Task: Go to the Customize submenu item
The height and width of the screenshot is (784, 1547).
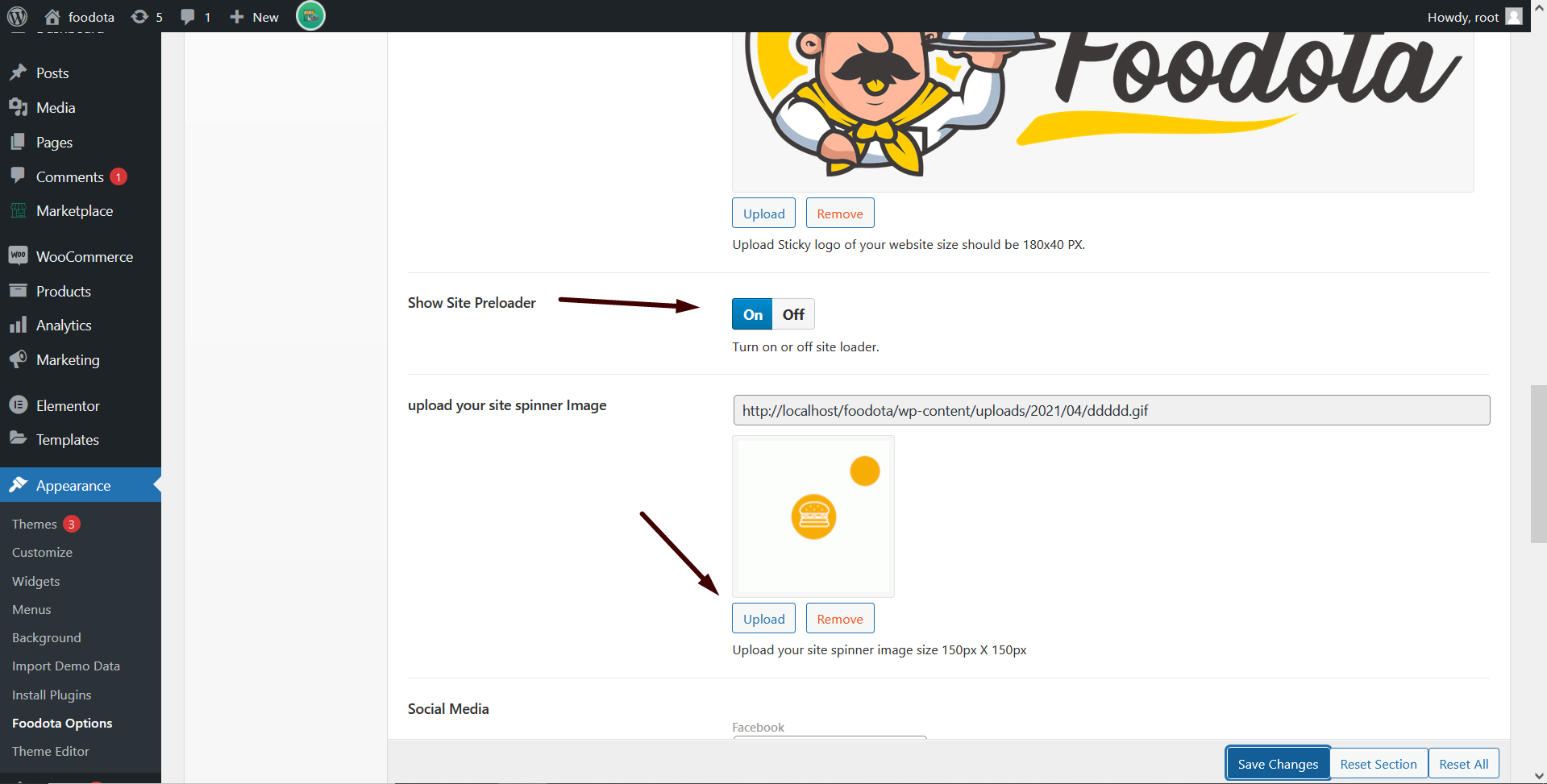Action: click(x=42, y=552)
